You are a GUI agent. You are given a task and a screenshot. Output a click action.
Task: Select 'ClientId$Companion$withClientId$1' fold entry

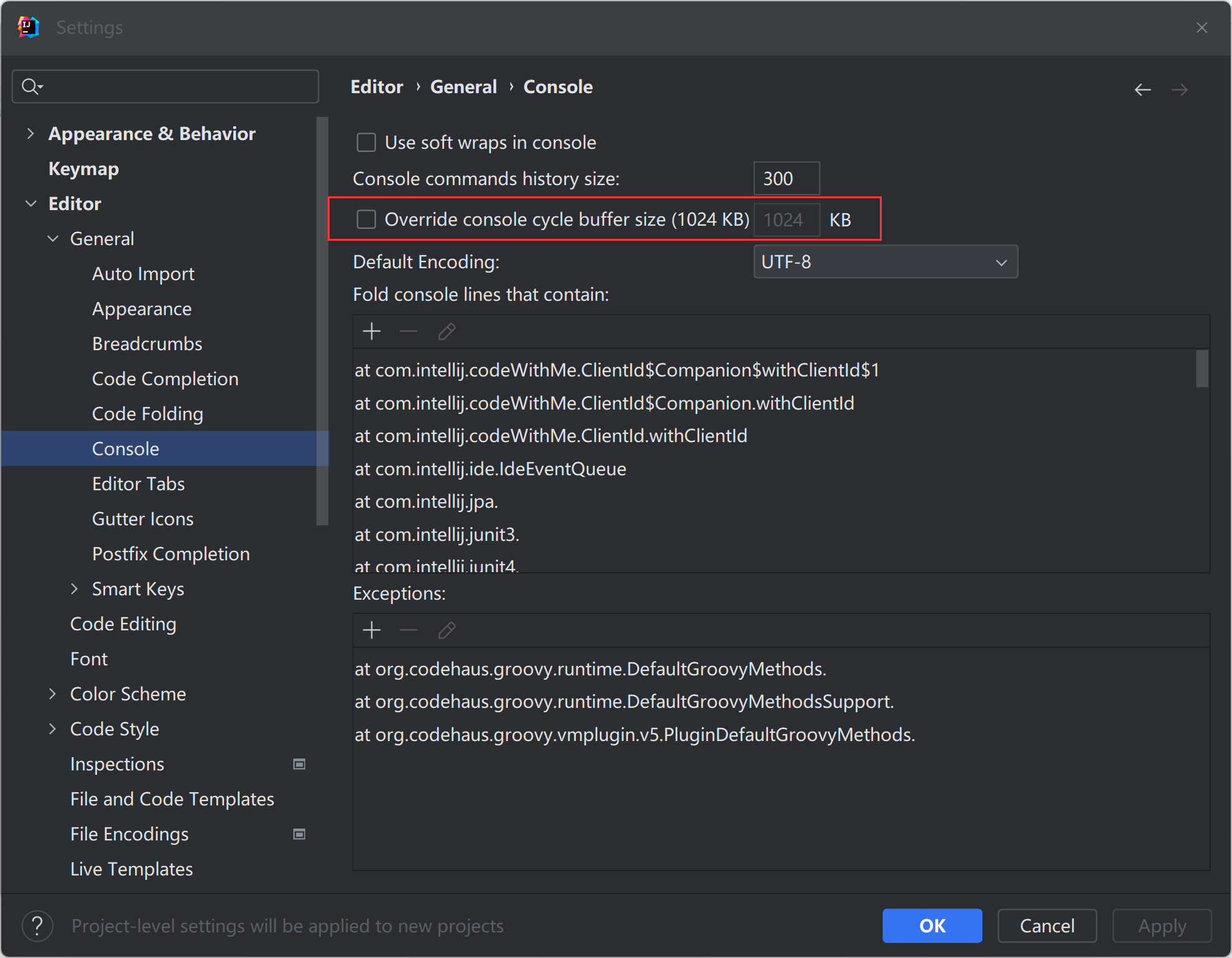(617, 370)
